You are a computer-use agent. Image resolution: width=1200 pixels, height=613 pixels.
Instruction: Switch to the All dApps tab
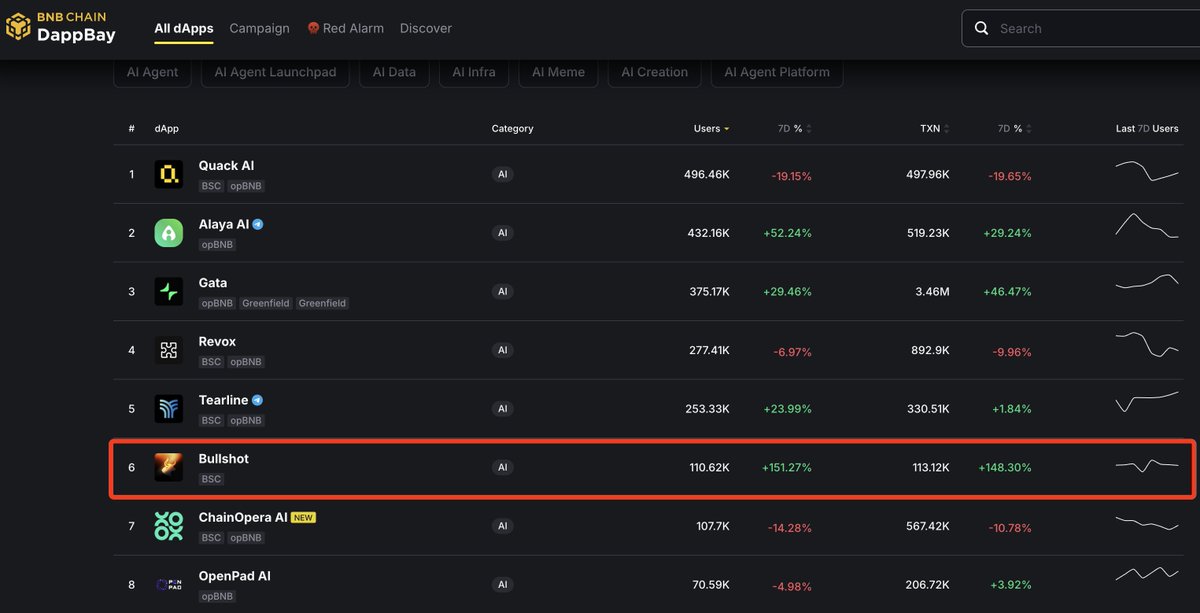tap(184, 28)
